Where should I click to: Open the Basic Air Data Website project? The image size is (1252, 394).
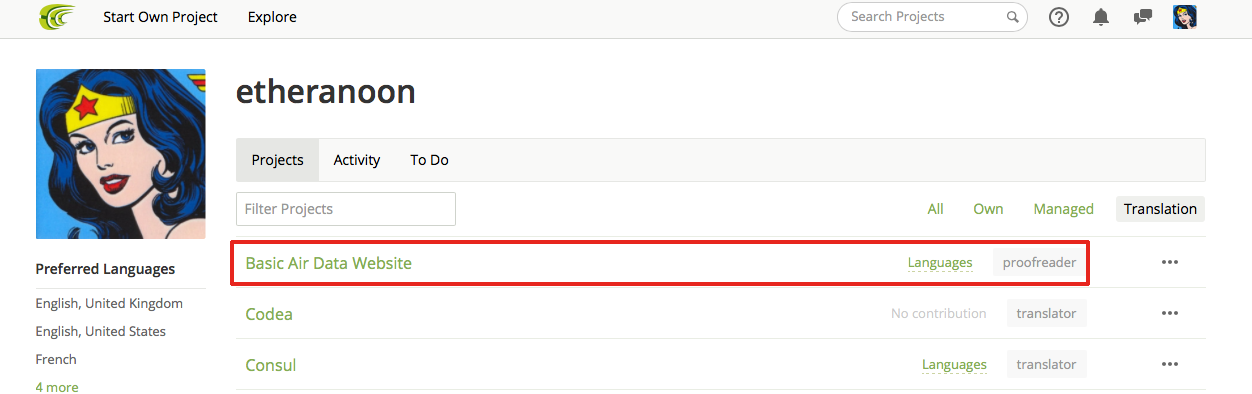[x=329, y=263]
